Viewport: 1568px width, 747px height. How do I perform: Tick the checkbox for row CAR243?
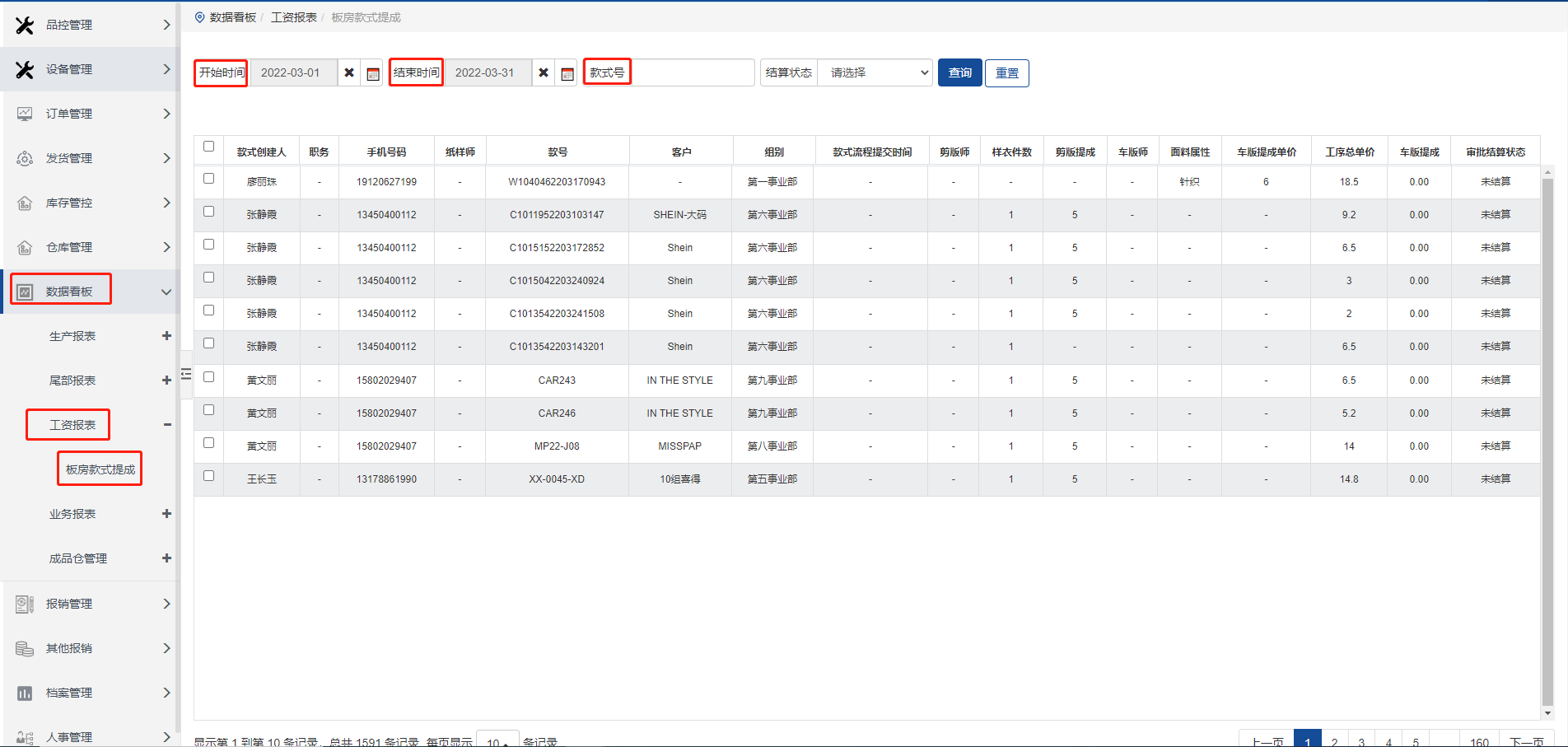pyautogui.click(x=209, y=377)
